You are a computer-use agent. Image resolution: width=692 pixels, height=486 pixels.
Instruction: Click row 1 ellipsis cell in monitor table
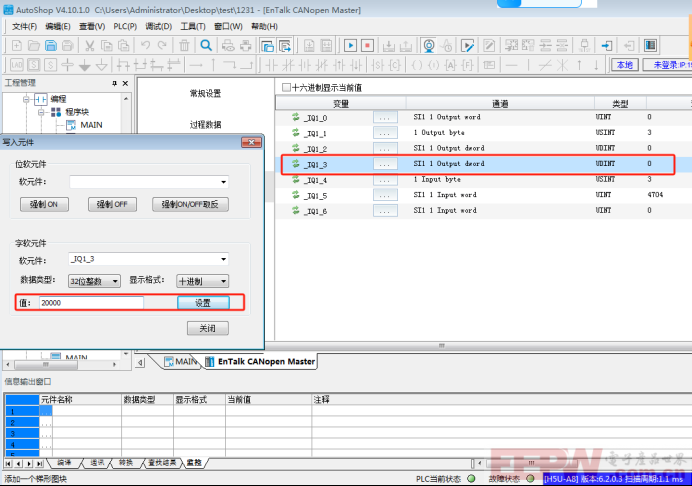click(x=46, y=411)
